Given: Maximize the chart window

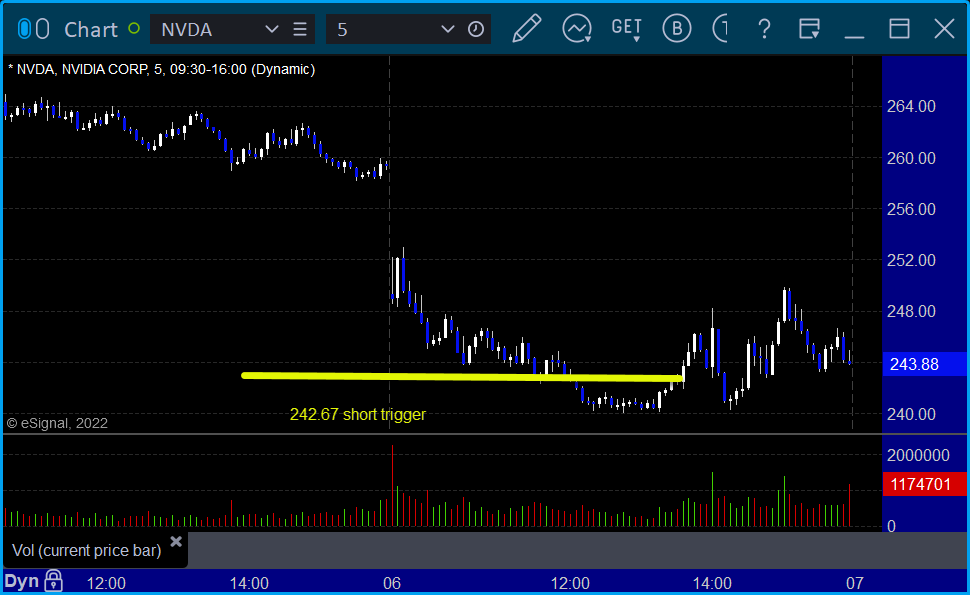Looking at the screenshot, I should [899, 28].
